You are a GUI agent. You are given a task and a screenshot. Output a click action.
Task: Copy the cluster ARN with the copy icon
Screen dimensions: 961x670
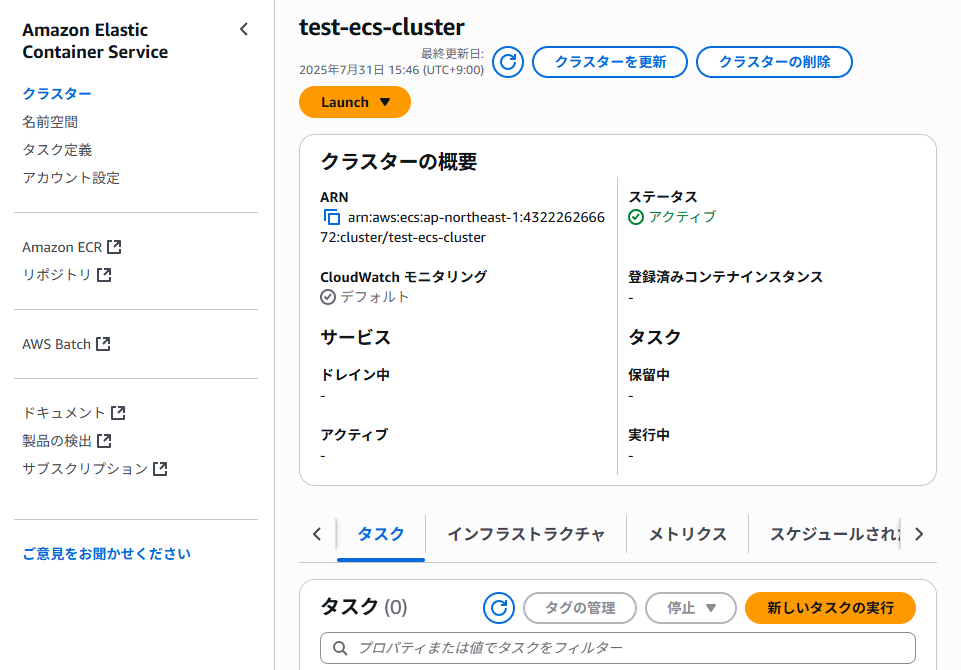tap(332, 217)
